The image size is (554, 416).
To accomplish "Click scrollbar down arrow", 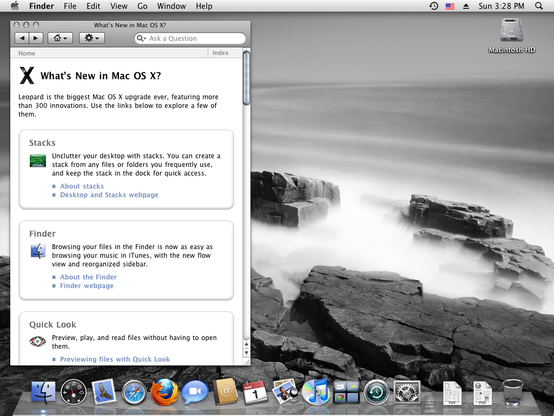I will tap(246, 352).
